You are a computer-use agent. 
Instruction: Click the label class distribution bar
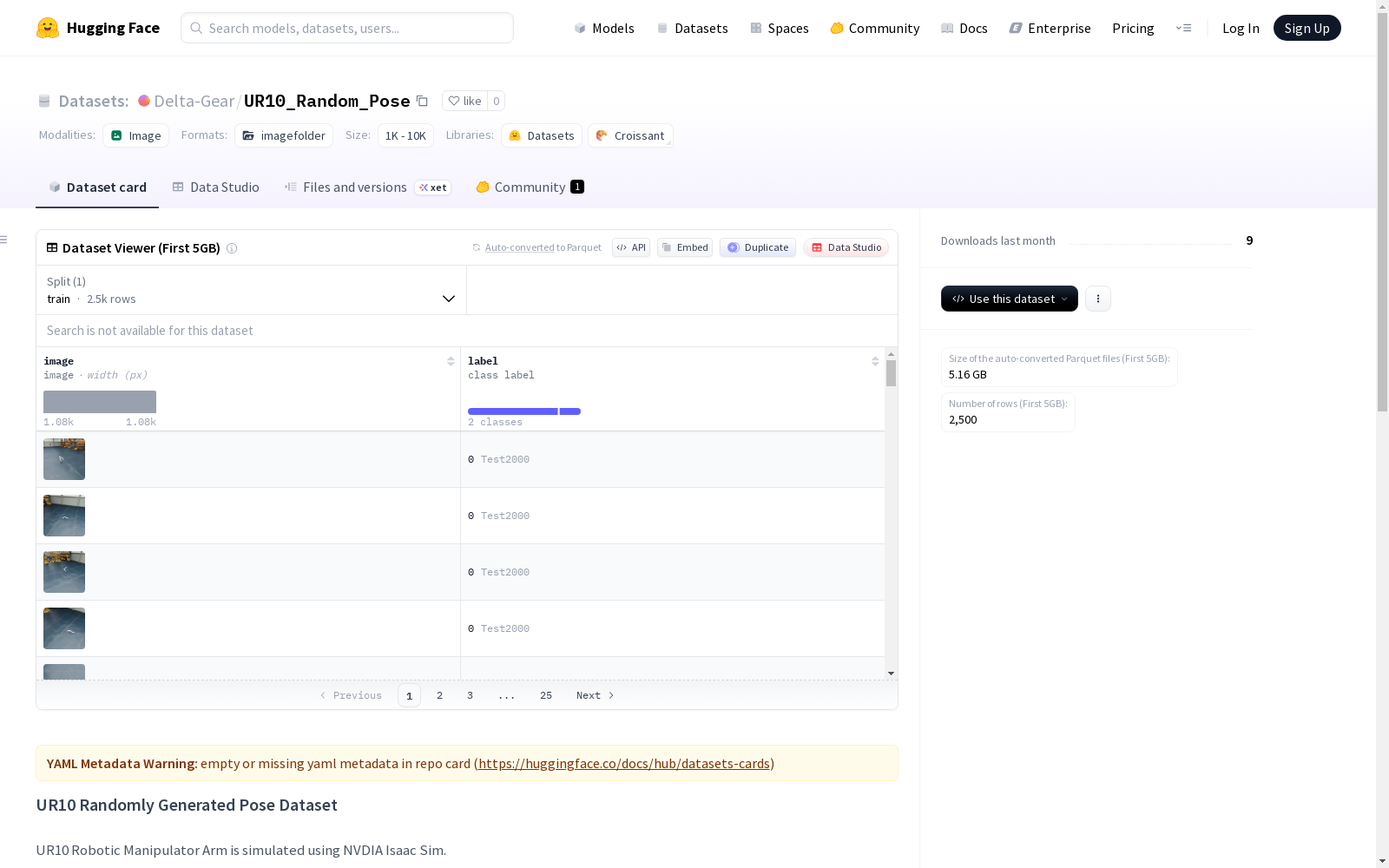coord(524,411)
